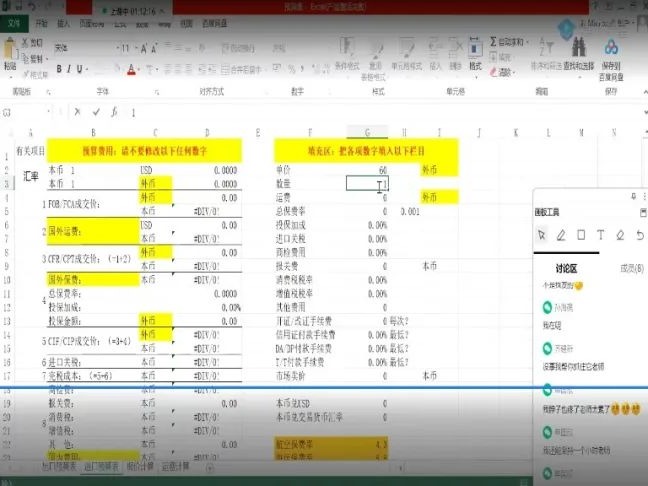The width and height of the screenshot is (648, 486).
Task: Switch to the 报价计算 sheet tab
Action: click(x=136, y=466)
